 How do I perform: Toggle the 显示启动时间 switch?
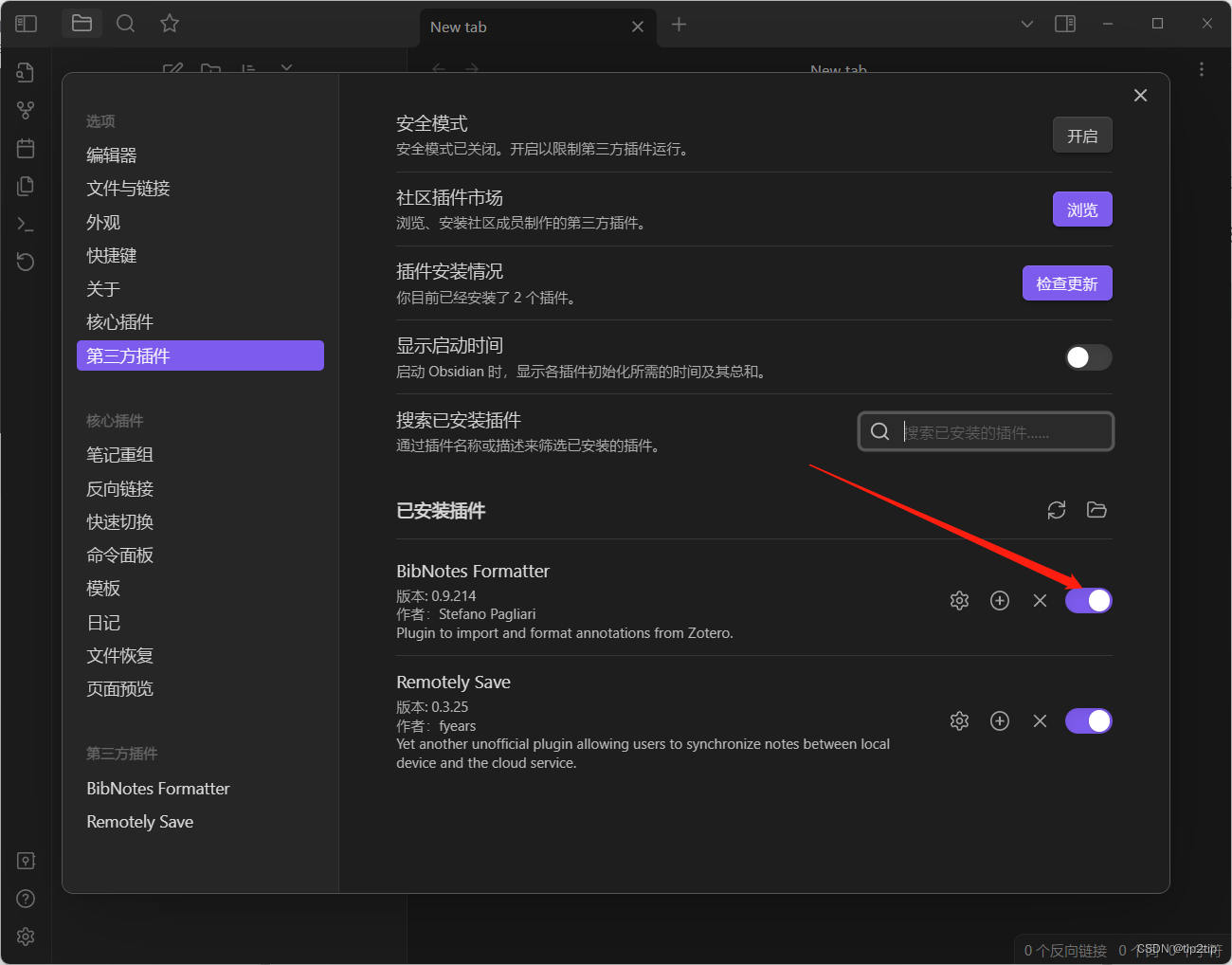pos(1089,357)
